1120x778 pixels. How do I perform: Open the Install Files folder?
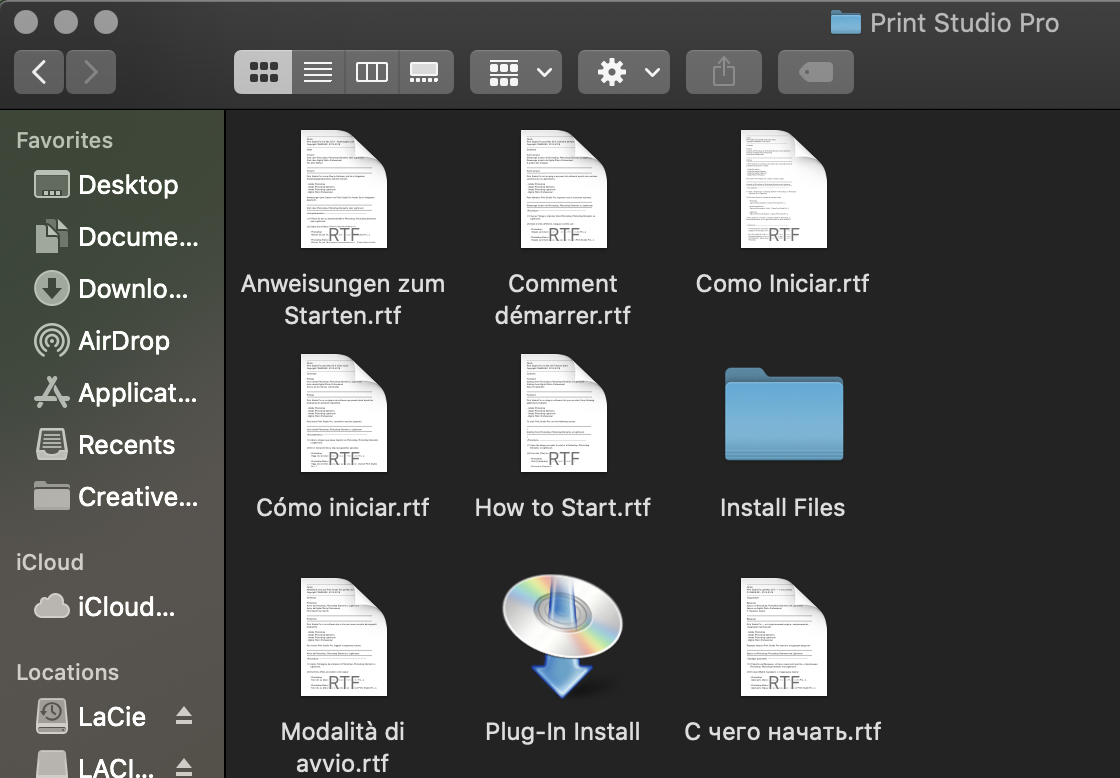pyautogui.click(x=783, y=415)
